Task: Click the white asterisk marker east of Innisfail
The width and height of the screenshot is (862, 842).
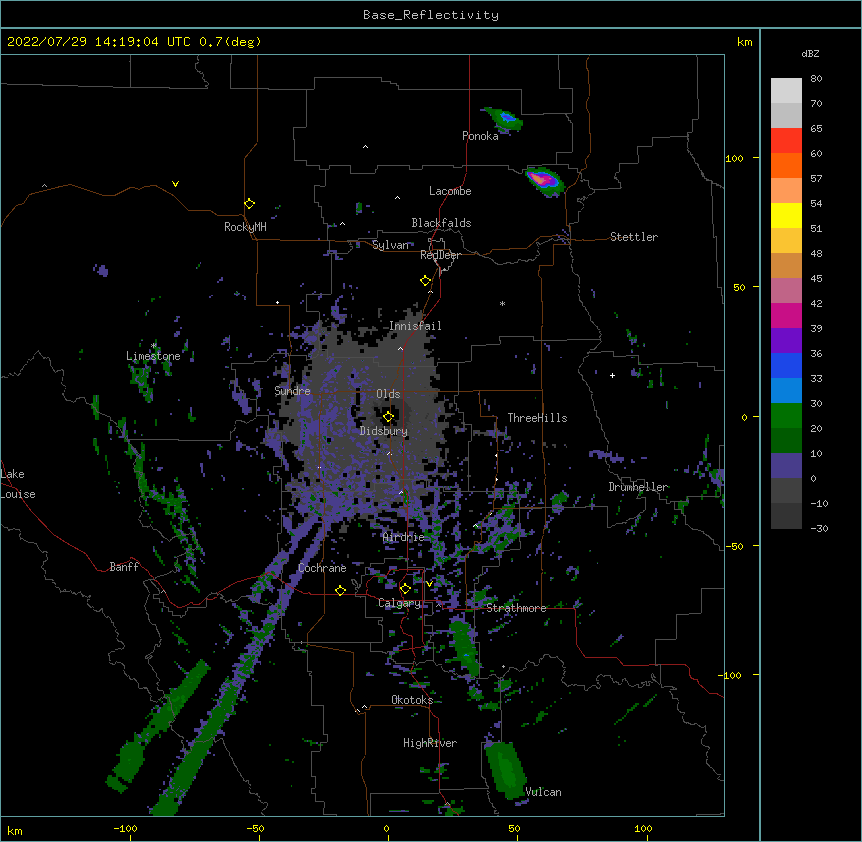Action: (x=502, y=303)
